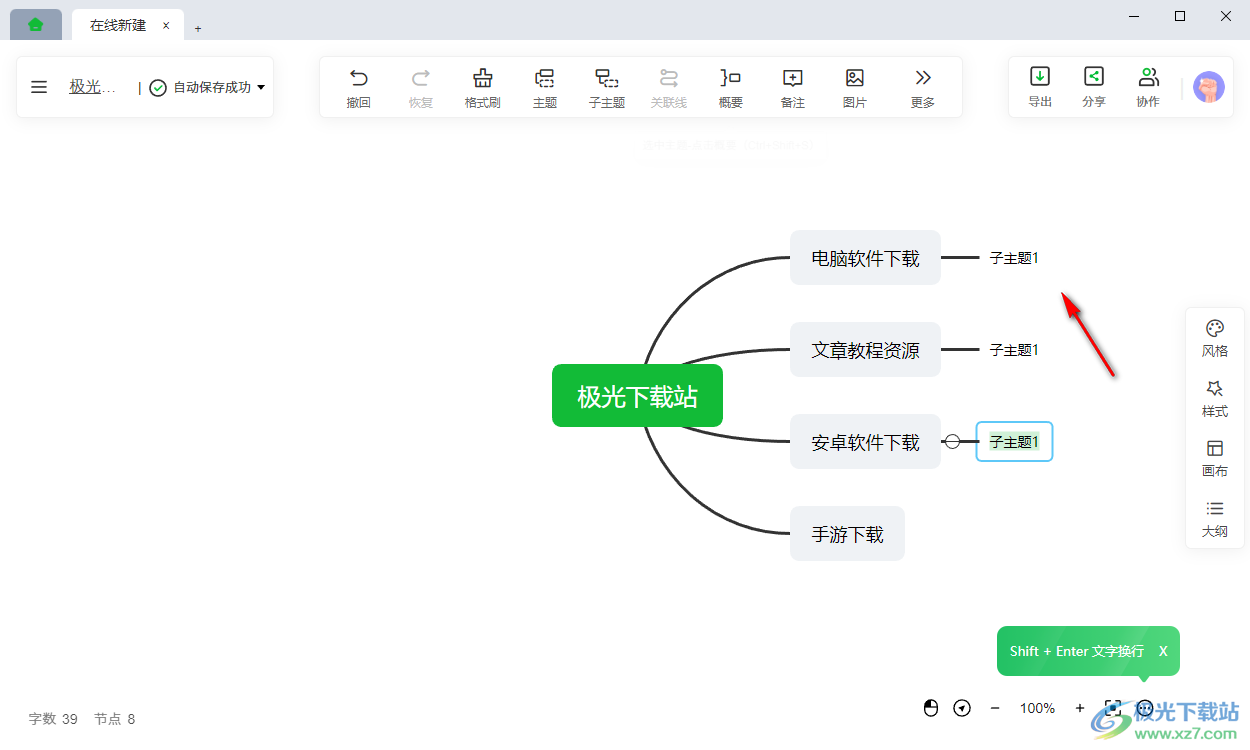Click the 100% zoom level
This screenshot has height=750, width=1250.
coord(1037,708)
